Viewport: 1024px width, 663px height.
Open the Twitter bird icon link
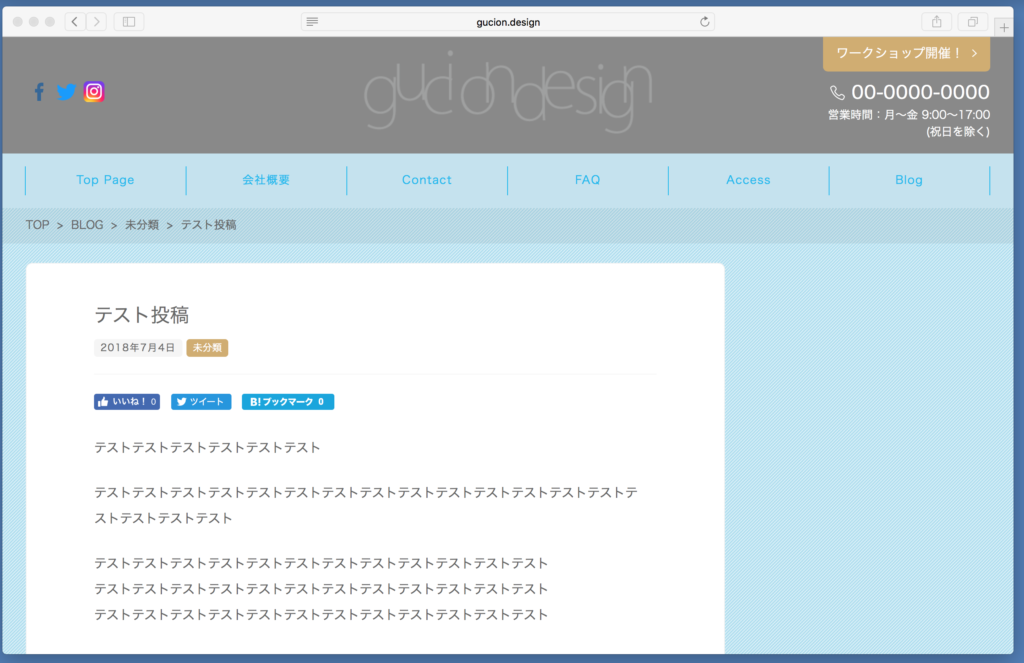(x=66, y=92)
